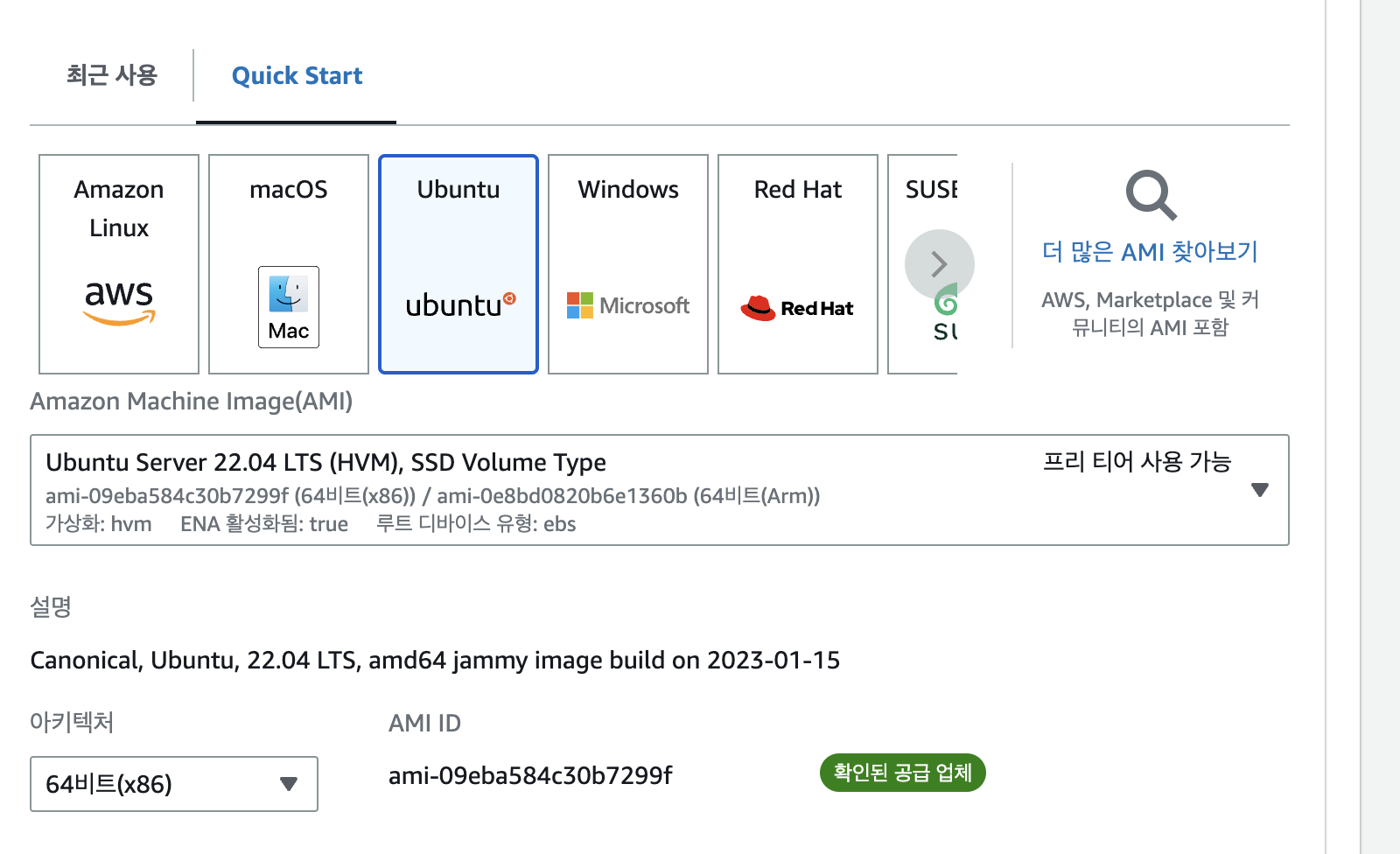Select the AMI ID ami-09eba584c30b7299f text
Image resolution: width=1400 pixels, height=854 pixels.
[x=530, y=775]
